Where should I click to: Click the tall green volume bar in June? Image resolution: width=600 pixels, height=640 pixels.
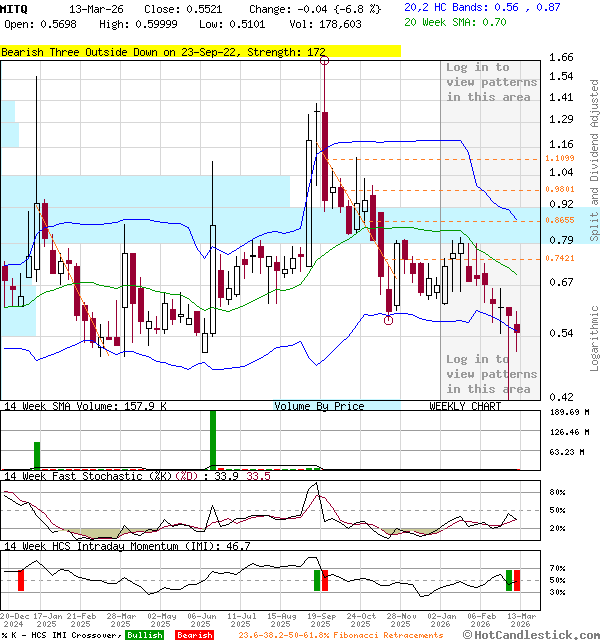[x=213, y=439]
